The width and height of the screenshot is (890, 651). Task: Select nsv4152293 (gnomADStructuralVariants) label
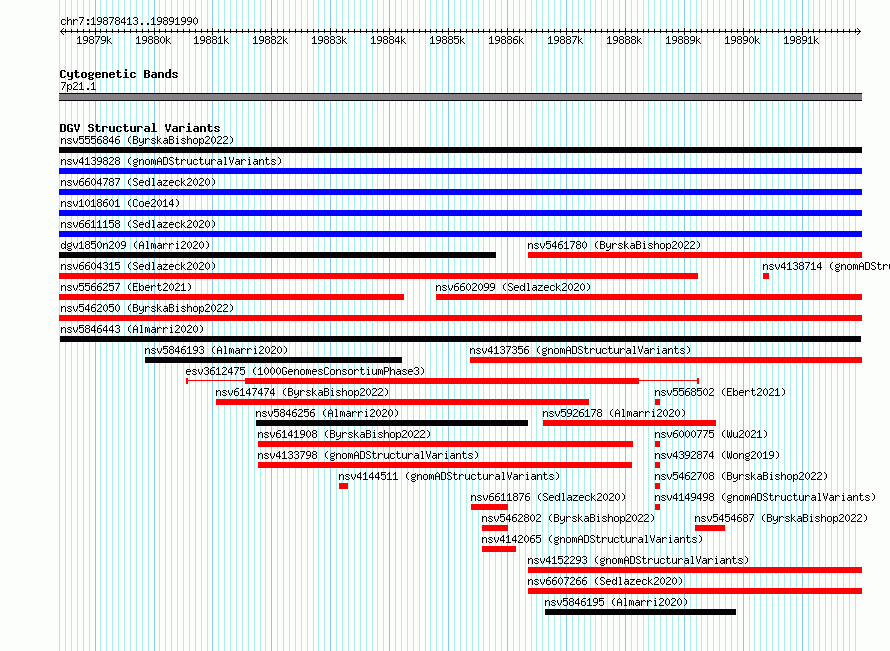click(638, 560)
